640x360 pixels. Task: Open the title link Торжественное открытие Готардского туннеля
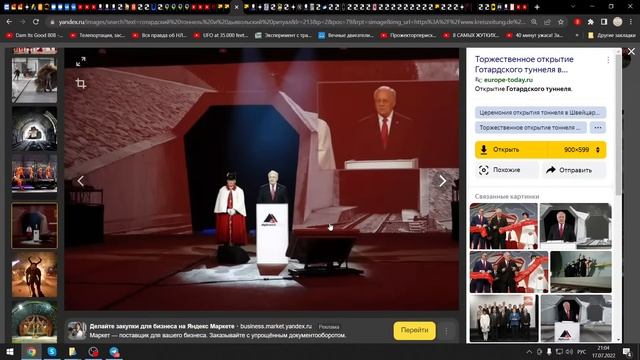tap(524, 64)
